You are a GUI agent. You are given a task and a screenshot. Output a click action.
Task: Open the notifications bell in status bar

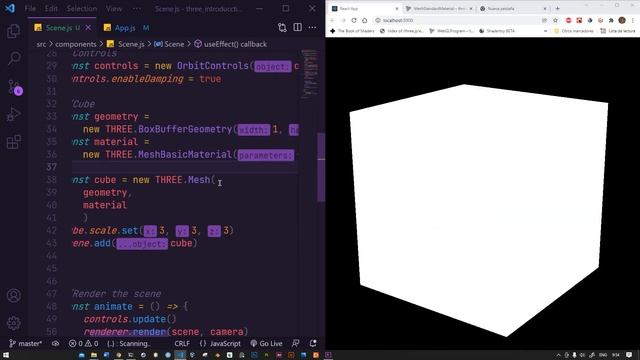point(313,344)
